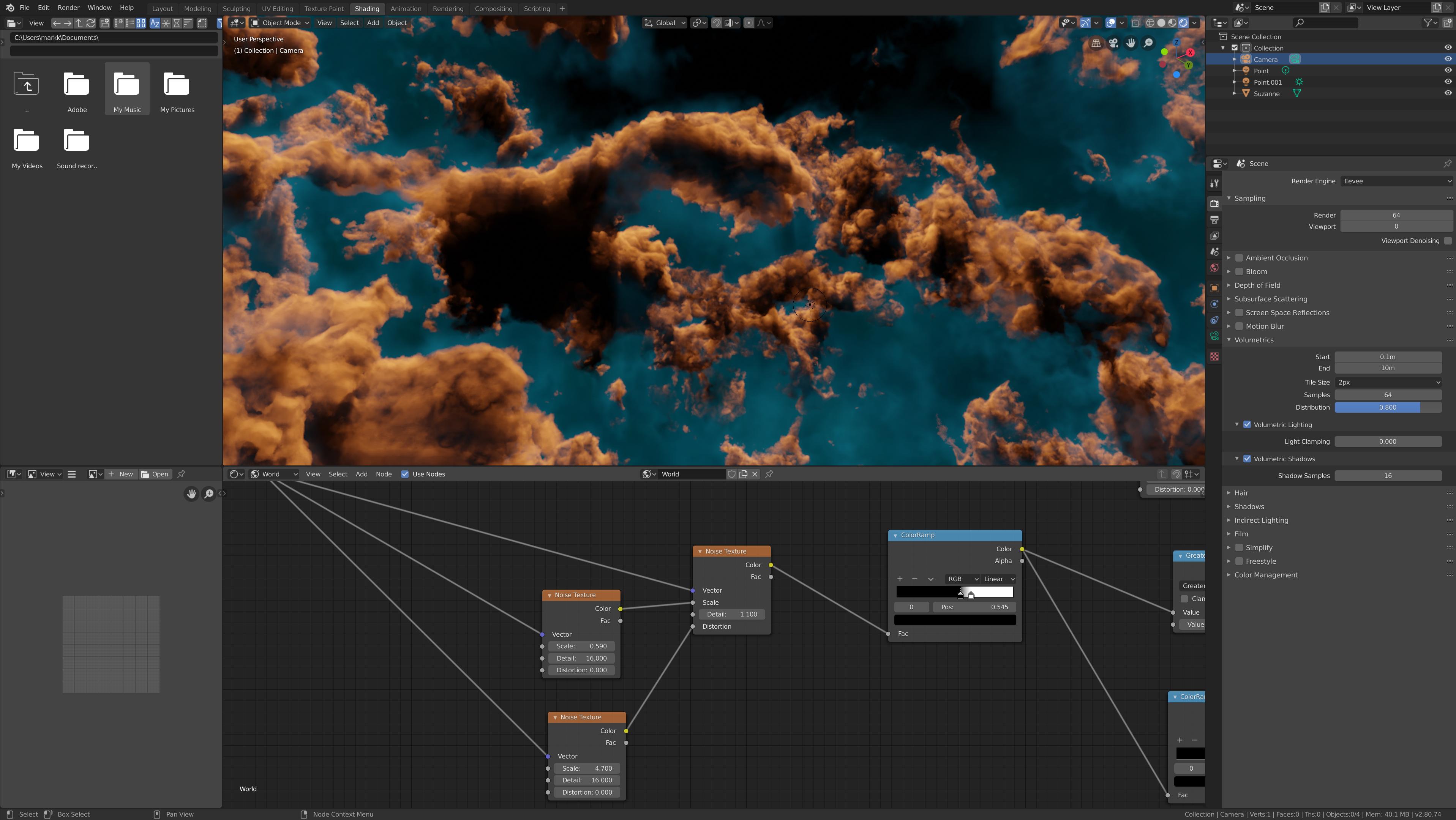Open the My Music folder

[126, 89]
